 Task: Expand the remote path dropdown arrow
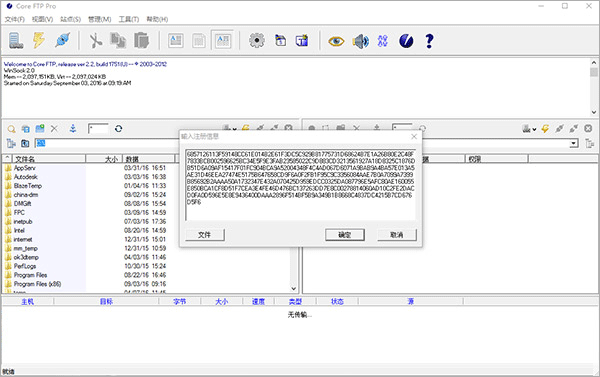coord(574,144)
